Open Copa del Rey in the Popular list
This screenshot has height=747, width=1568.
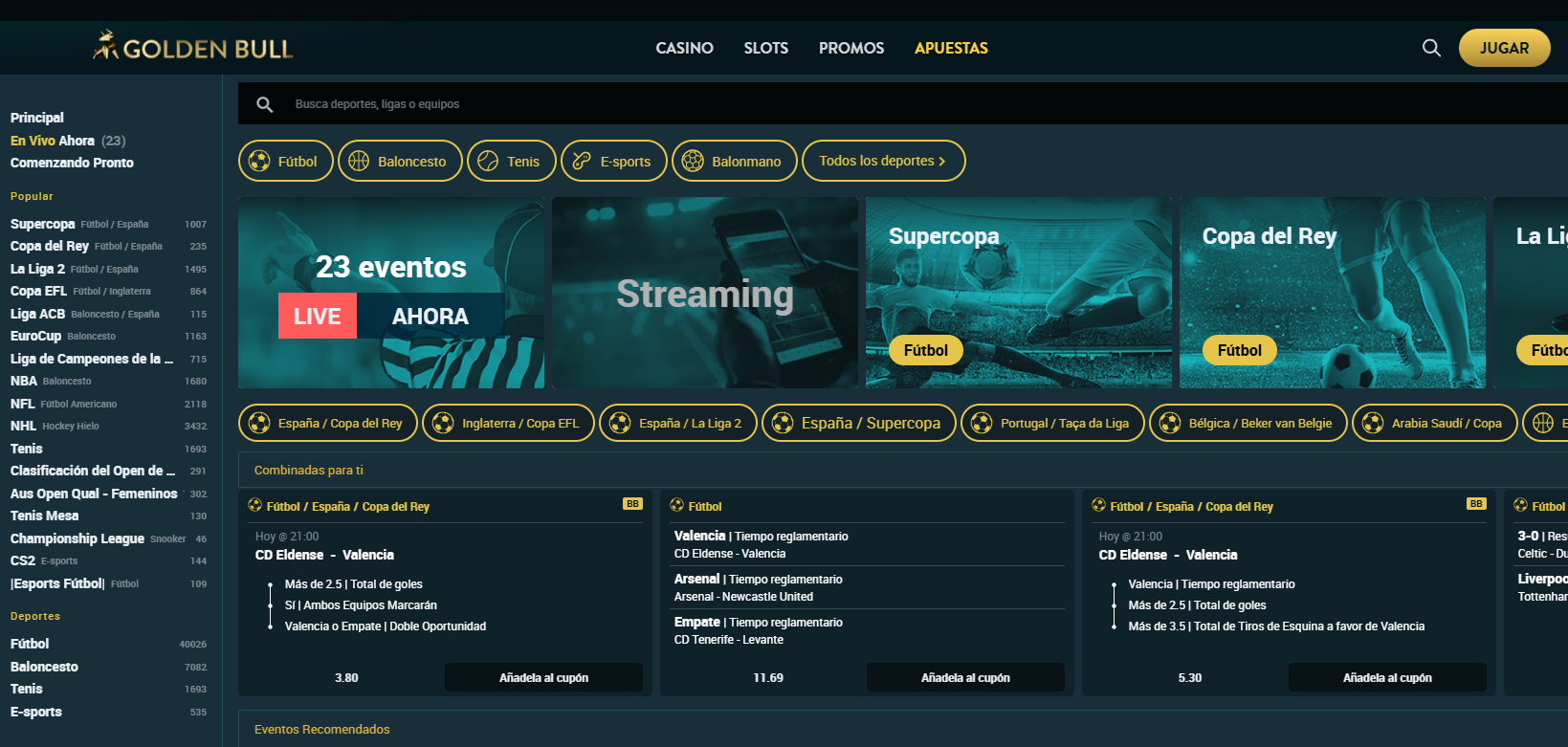[108, 246]
